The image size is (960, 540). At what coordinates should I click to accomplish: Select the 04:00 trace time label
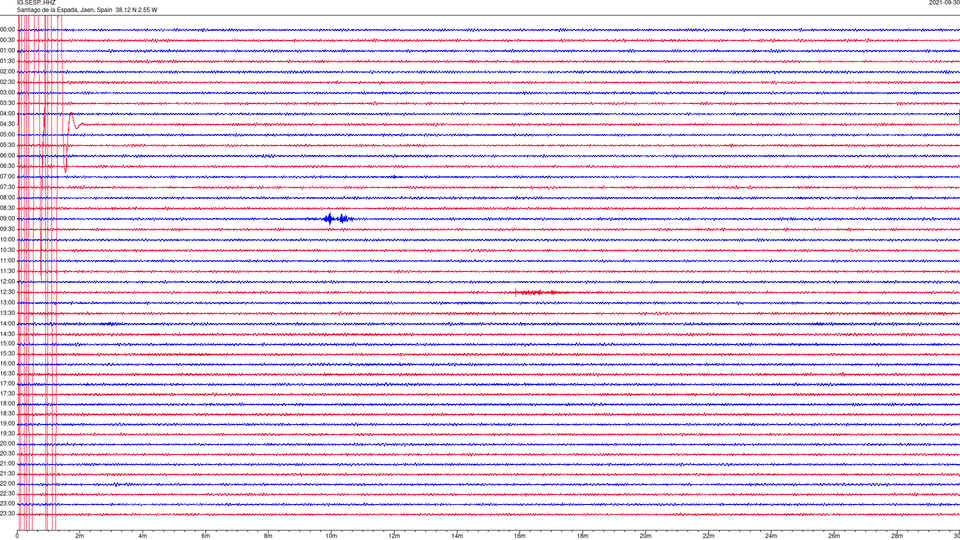7,113
